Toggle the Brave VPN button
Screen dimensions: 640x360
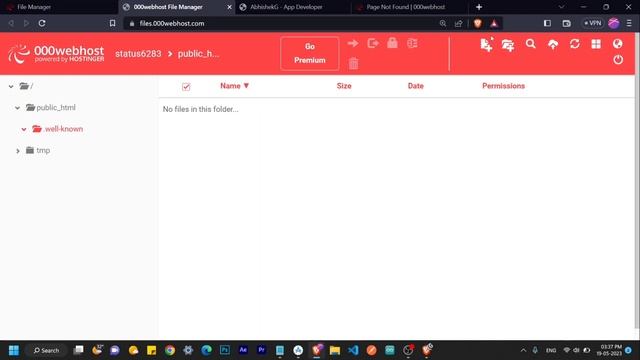593,23
